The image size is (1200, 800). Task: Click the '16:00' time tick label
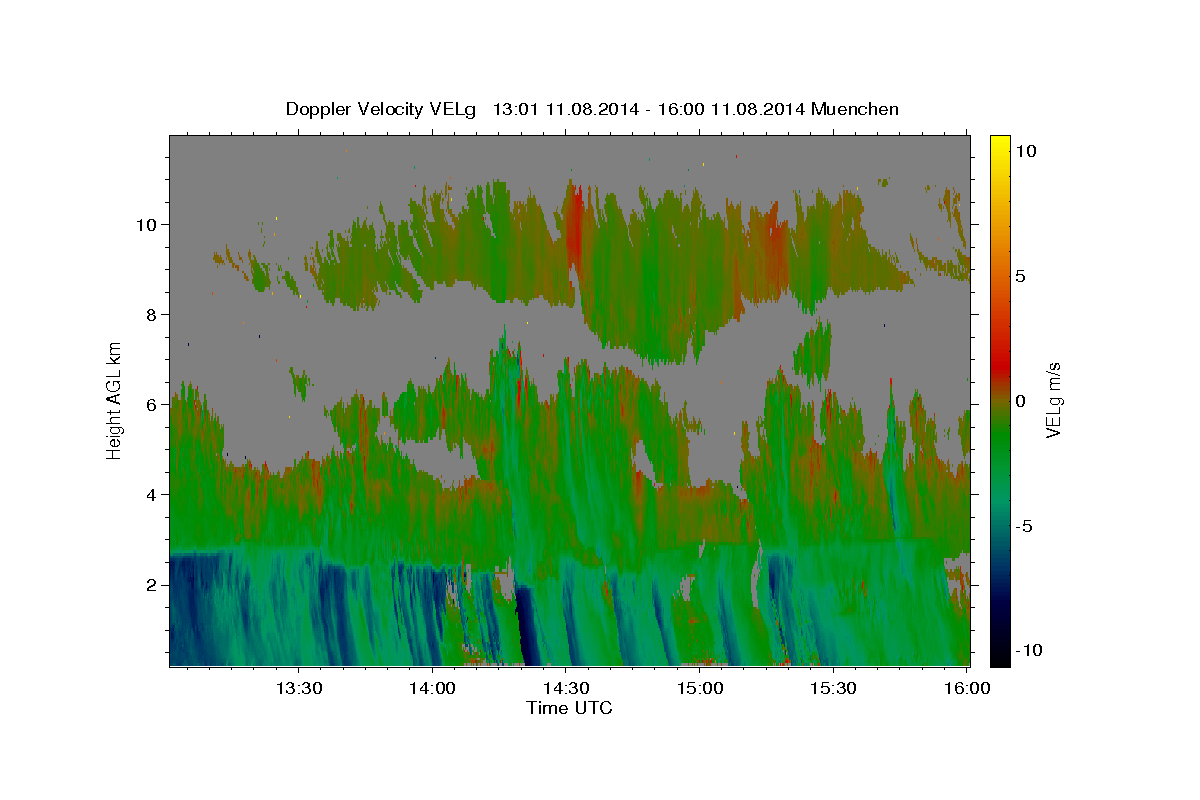click(x=967, y=688)
